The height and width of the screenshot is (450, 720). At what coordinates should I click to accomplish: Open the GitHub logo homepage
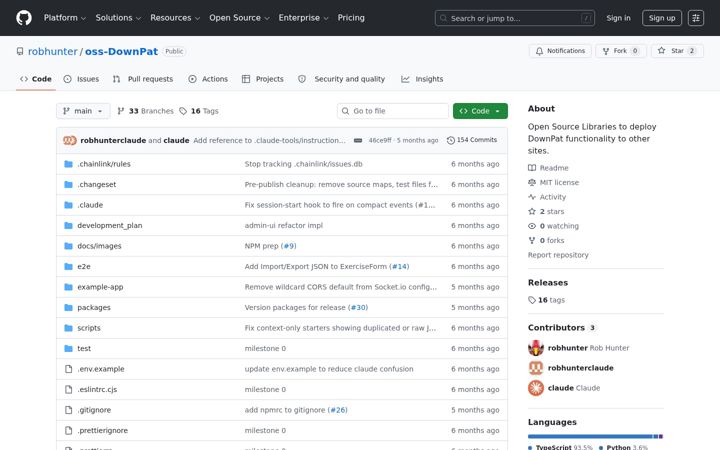[x=24, y=18]
